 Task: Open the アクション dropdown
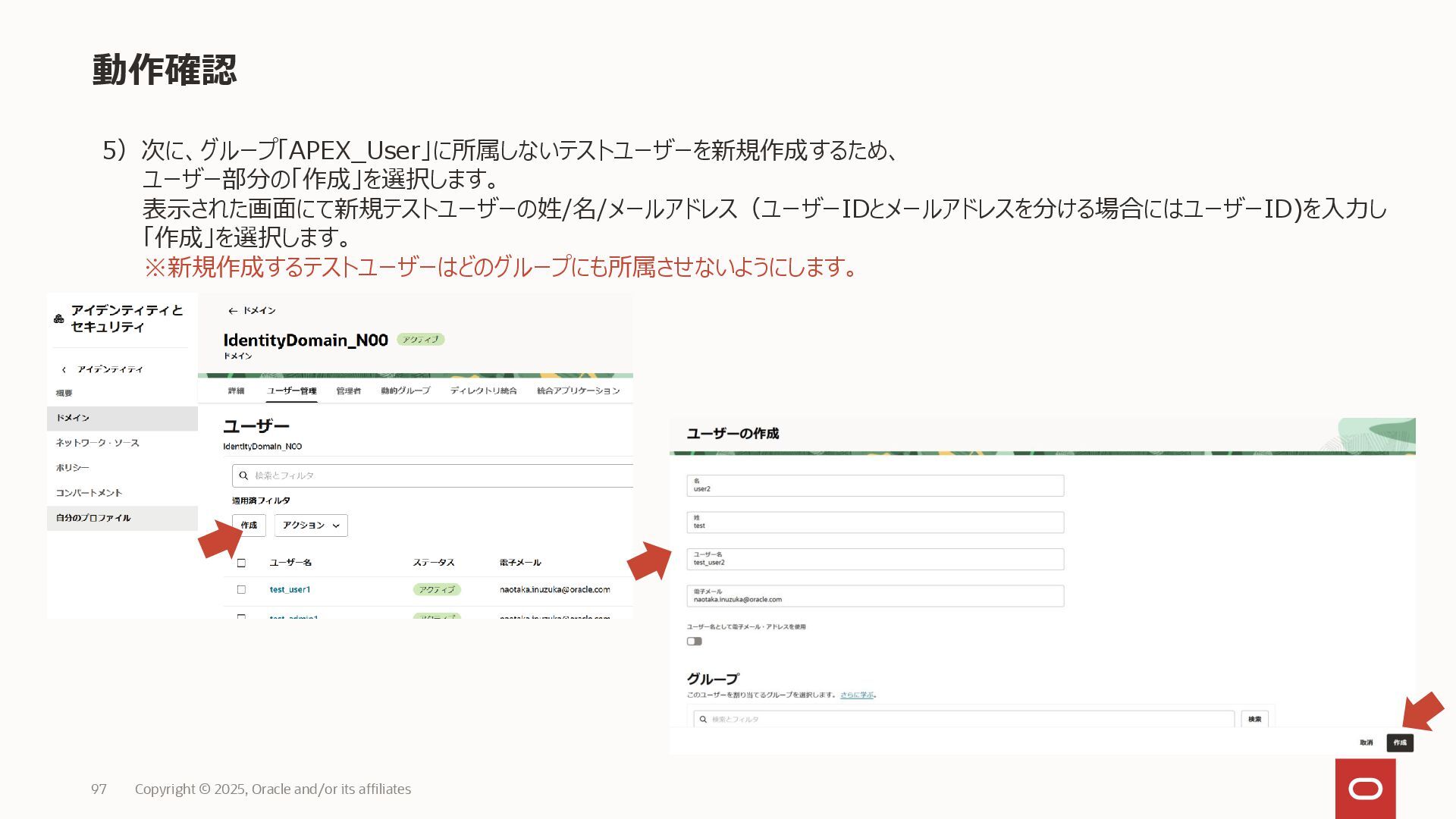click(x=311, y=526)
